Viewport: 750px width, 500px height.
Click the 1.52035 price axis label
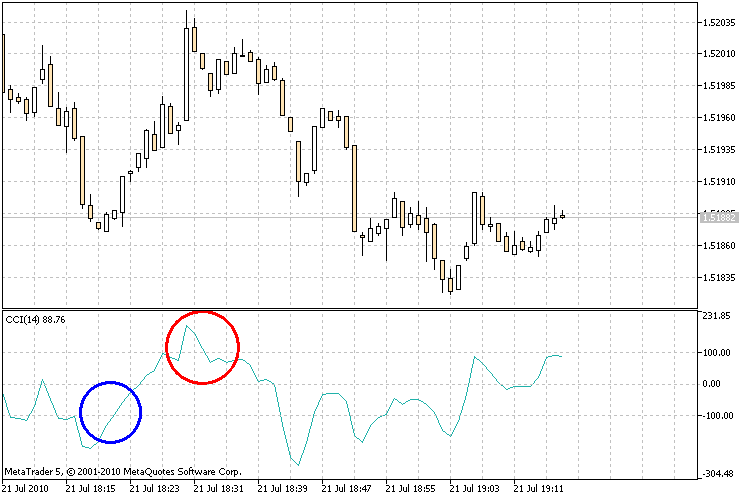[719, 22]
